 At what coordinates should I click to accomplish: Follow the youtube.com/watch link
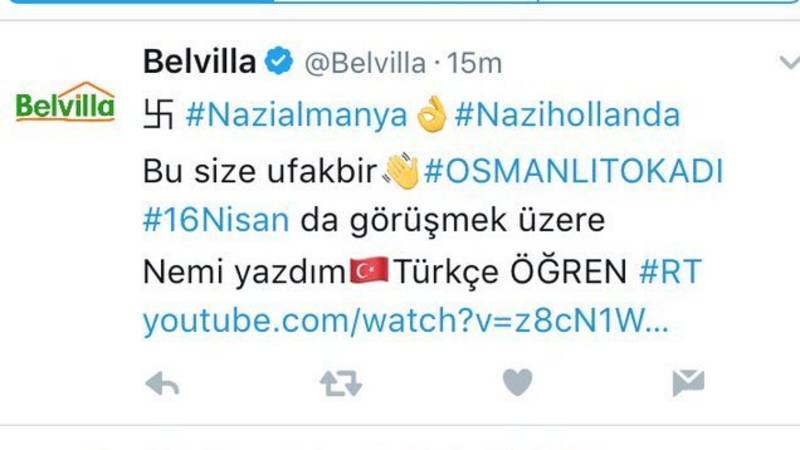click(x=406, y=321)
